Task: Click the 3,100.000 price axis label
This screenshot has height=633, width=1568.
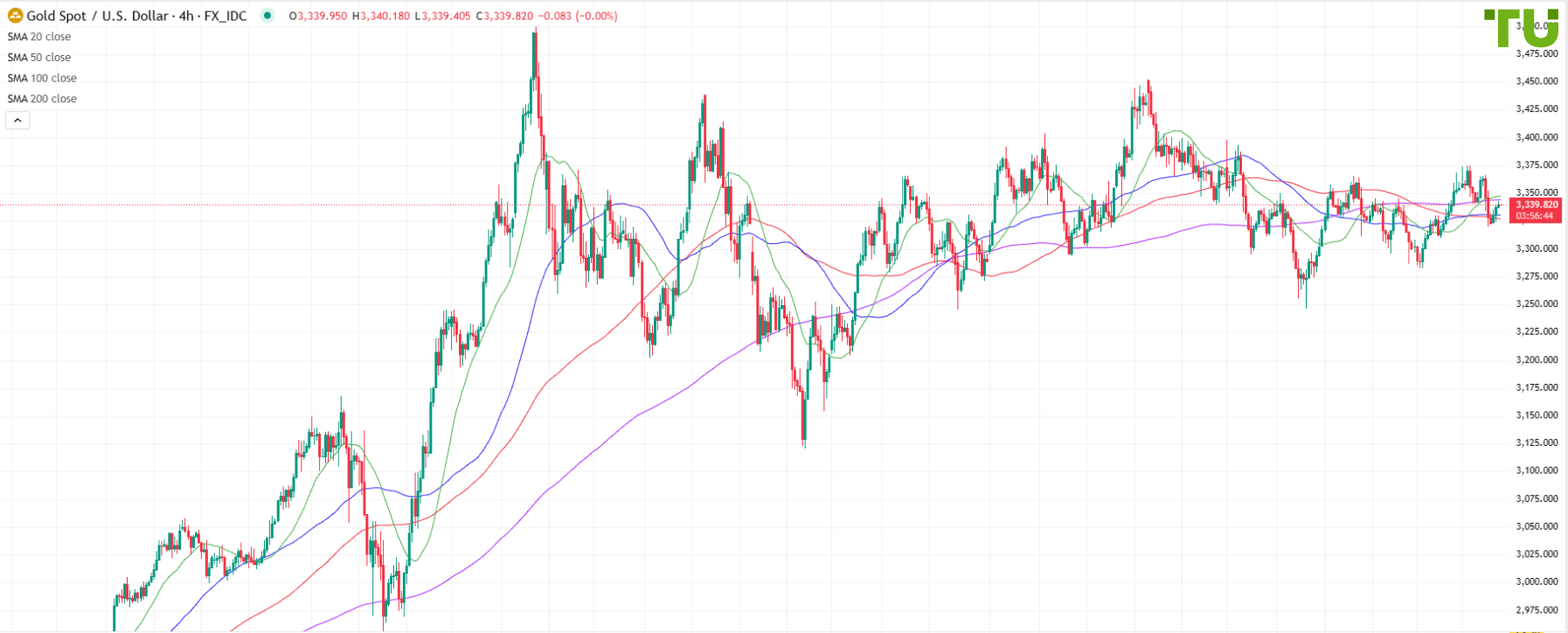Action: (1537, 470)
